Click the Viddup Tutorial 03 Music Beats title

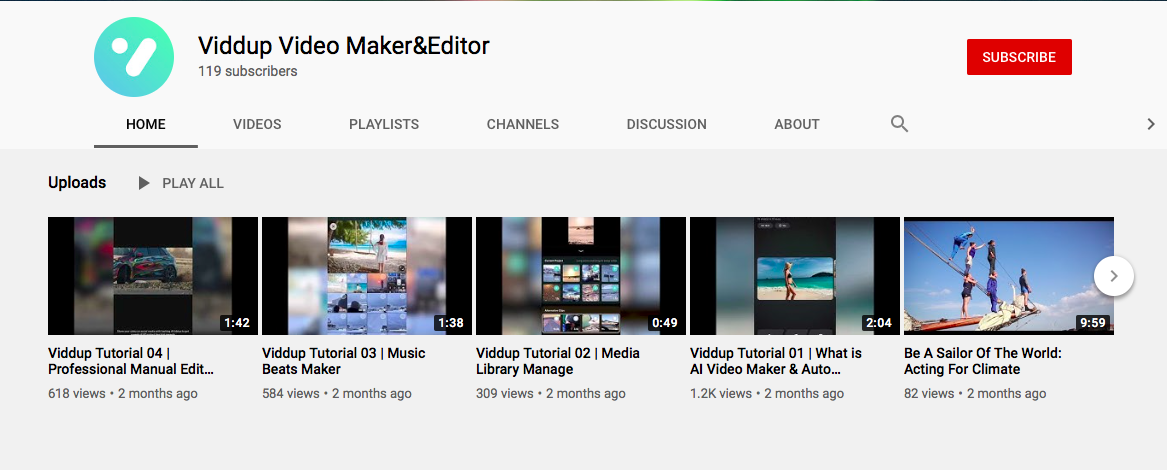click(343, 361)
